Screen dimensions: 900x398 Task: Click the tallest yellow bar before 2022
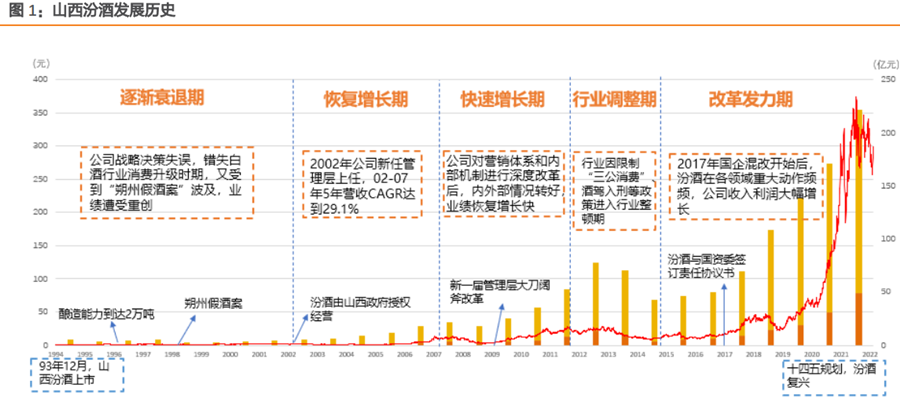[x=859, y=202]
